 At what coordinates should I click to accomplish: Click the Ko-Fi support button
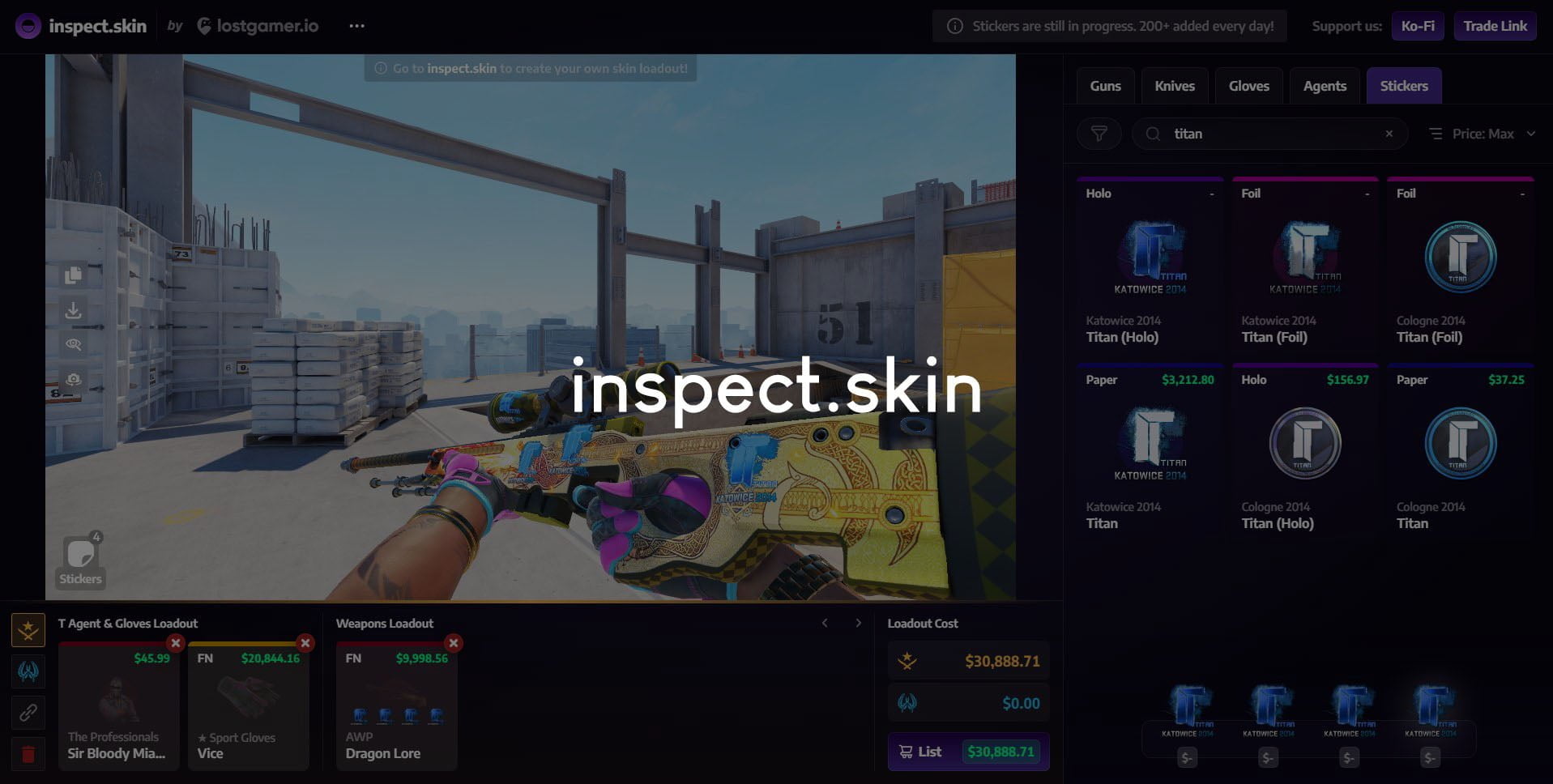(1418, 26)
